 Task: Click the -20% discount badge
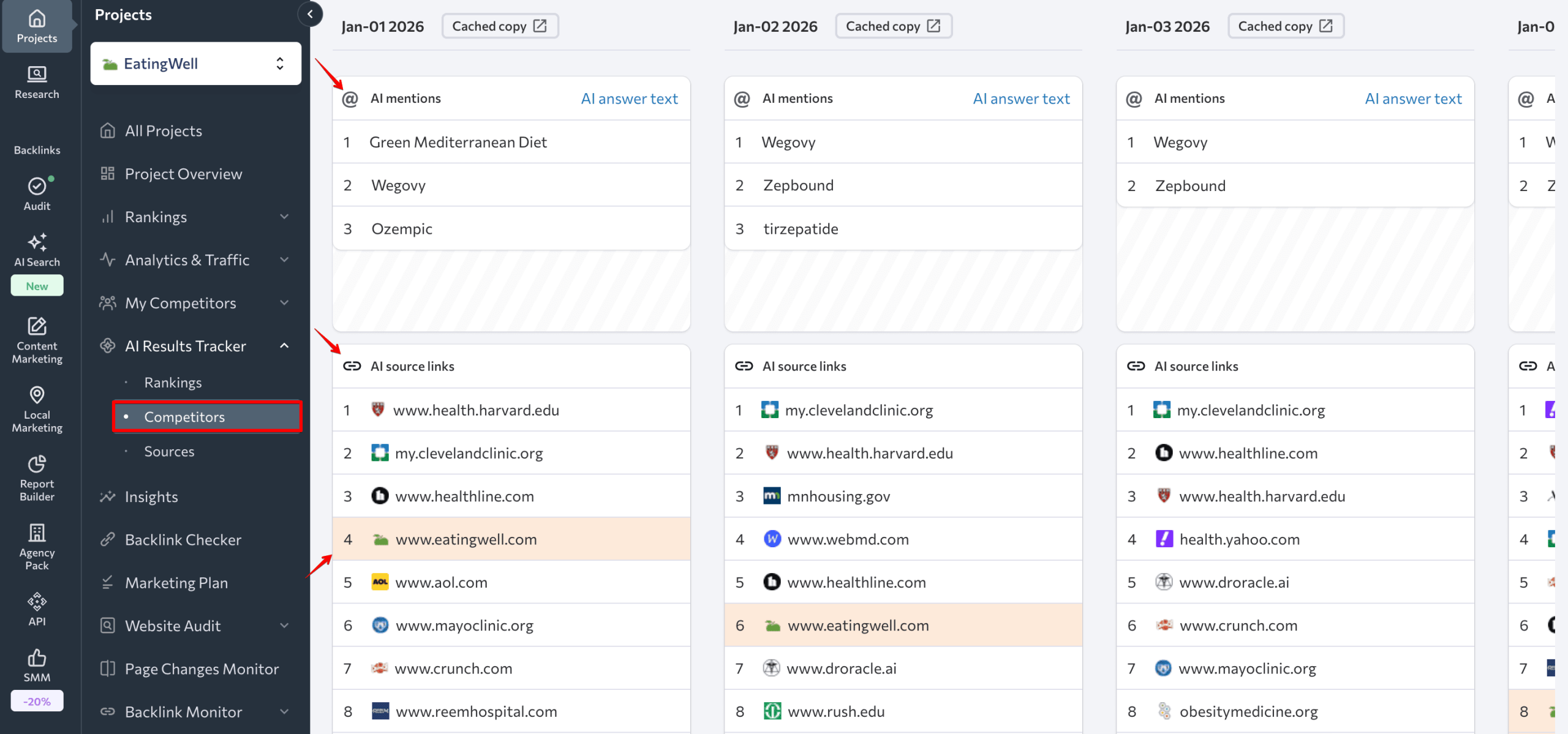click(37, 700)
